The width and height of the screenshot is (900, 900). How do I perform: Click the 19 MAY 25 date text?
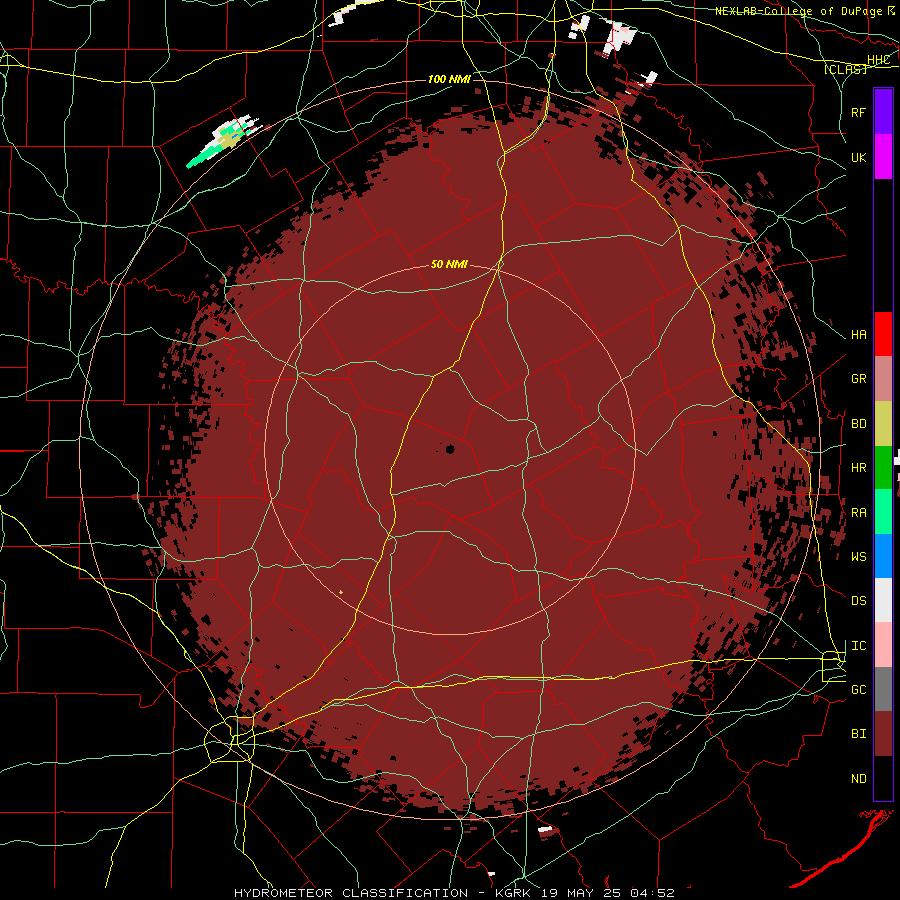580,893
